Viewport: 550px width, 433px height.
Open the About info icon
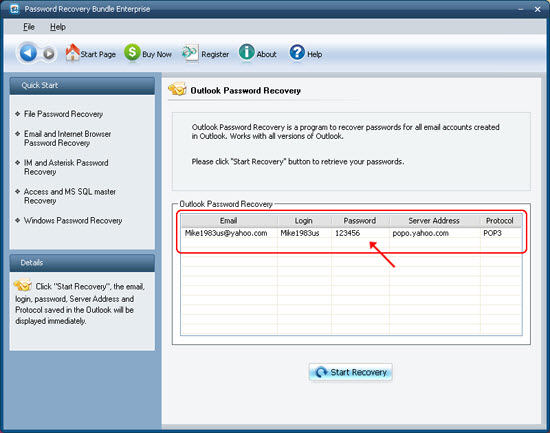pyautogui.click(x=247, y=53)
